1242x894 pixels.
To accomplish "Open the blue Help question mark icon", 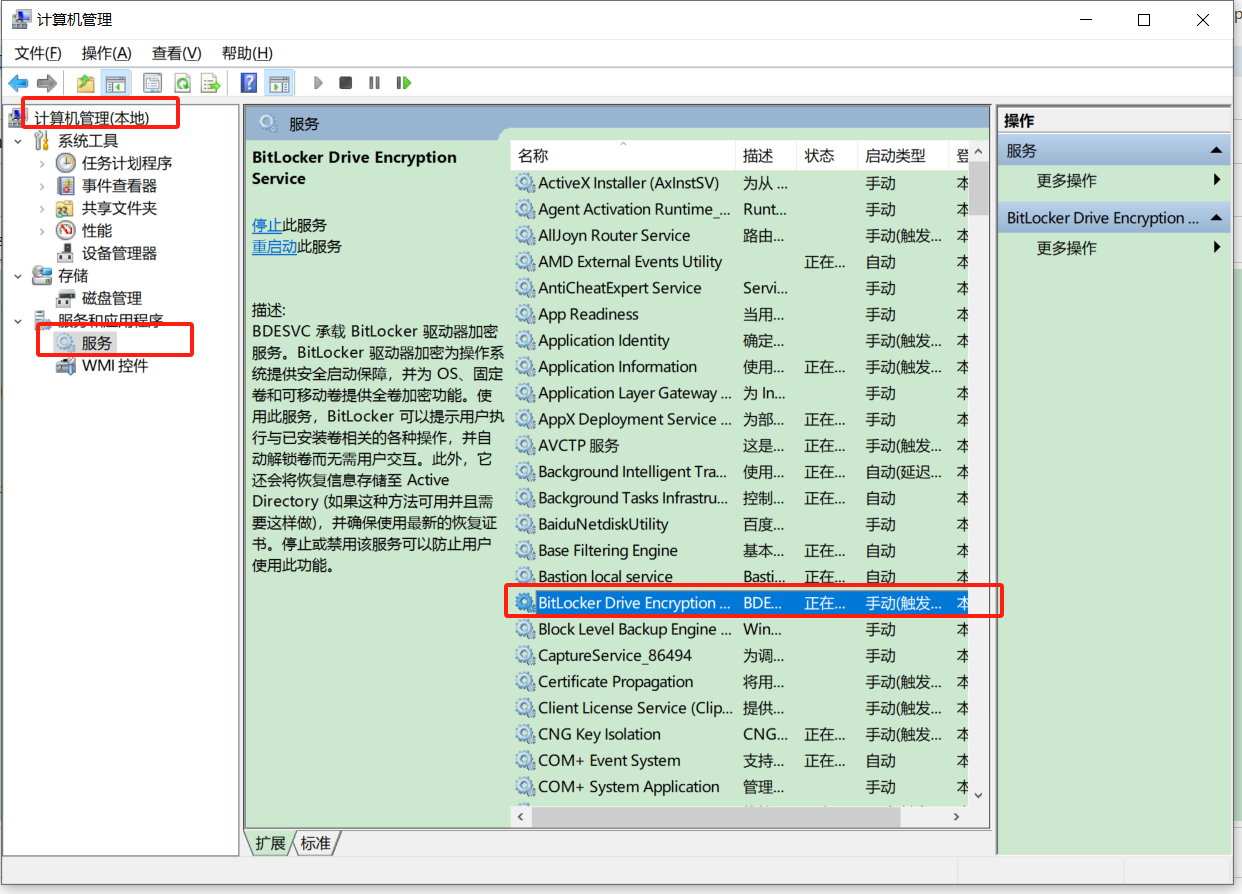I will (x=249, y=83).
